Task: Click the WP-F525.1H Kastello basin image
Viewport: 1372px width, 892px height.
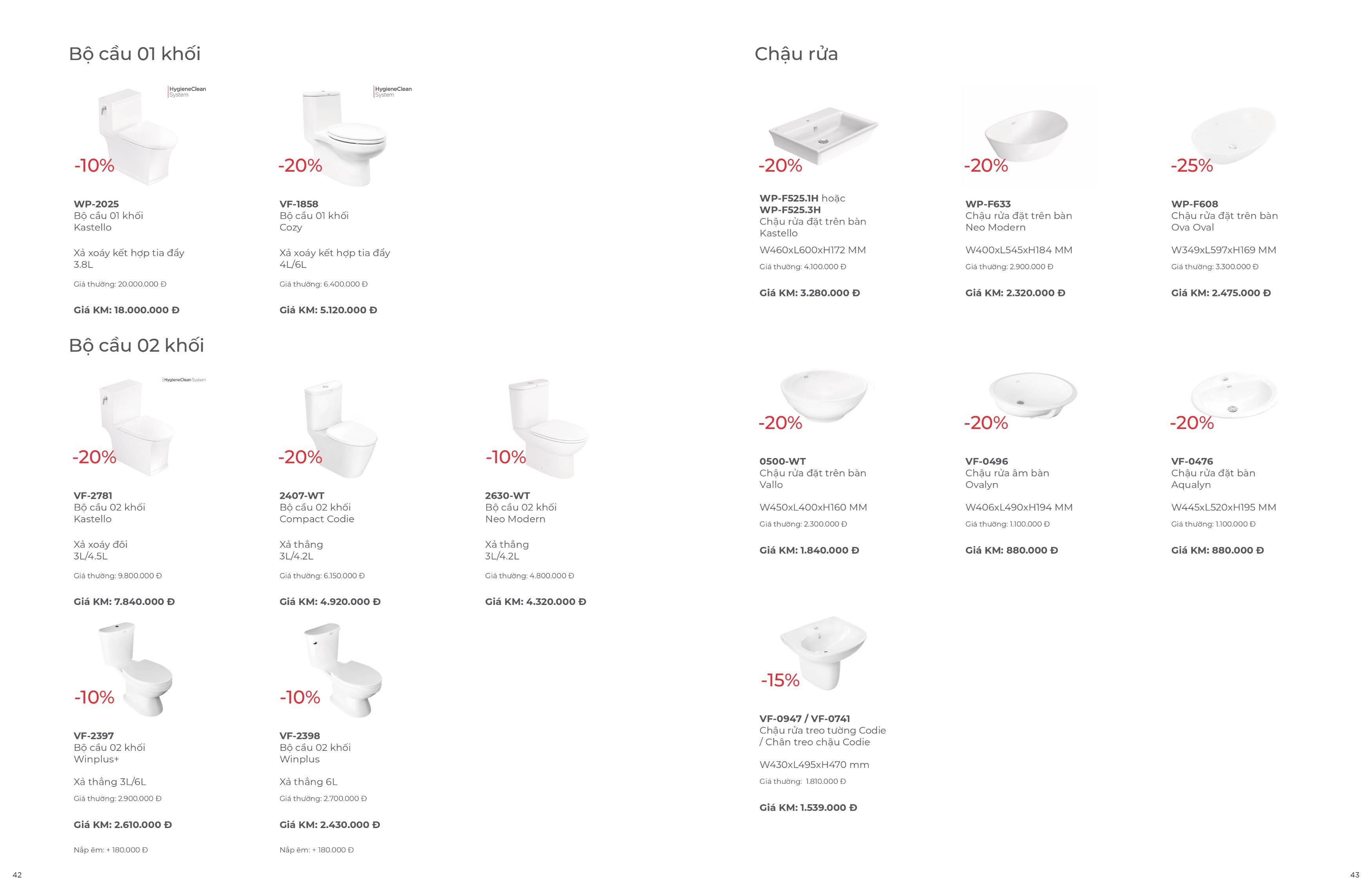Action: tap(823, 136)
